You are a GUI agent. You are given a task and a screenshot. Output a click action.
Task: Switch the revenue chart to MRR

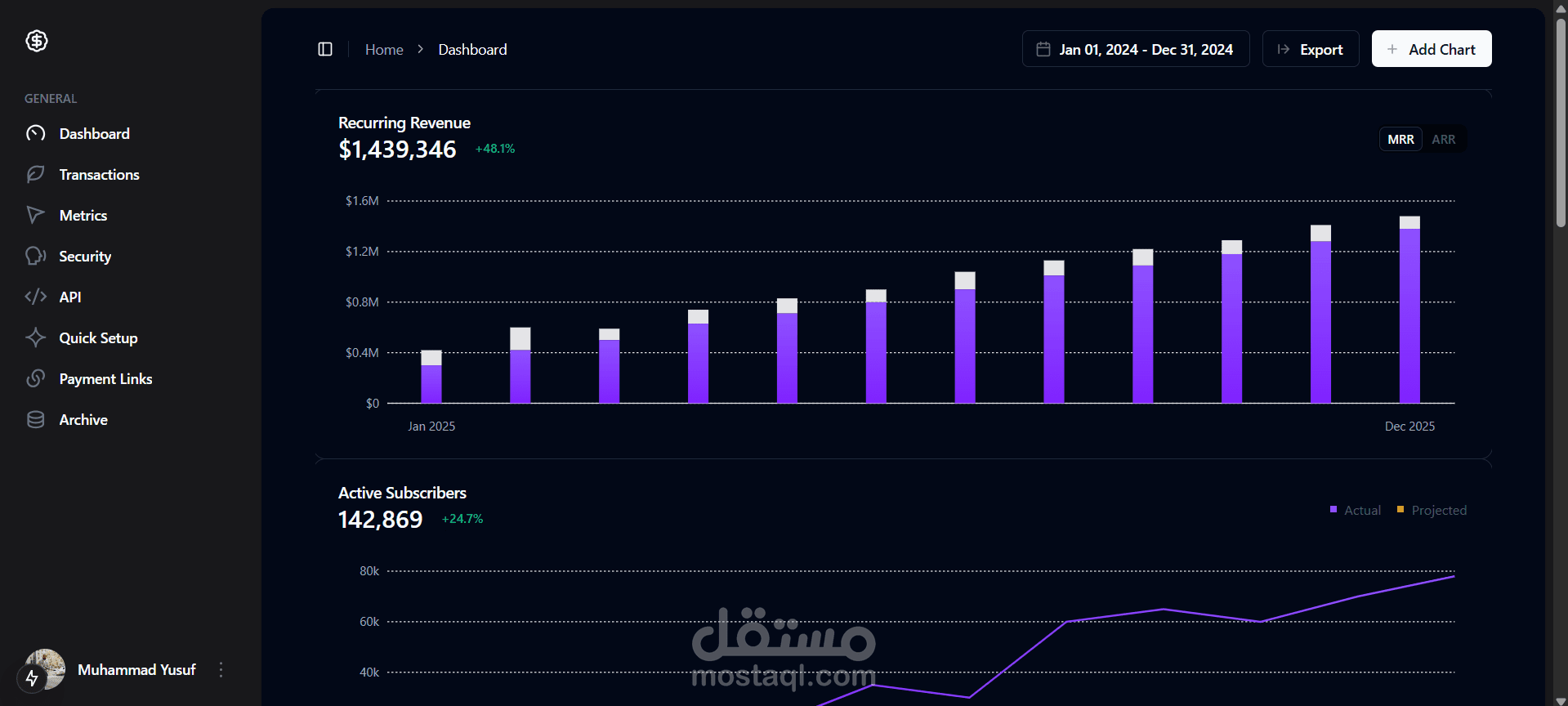(1400, 139)
